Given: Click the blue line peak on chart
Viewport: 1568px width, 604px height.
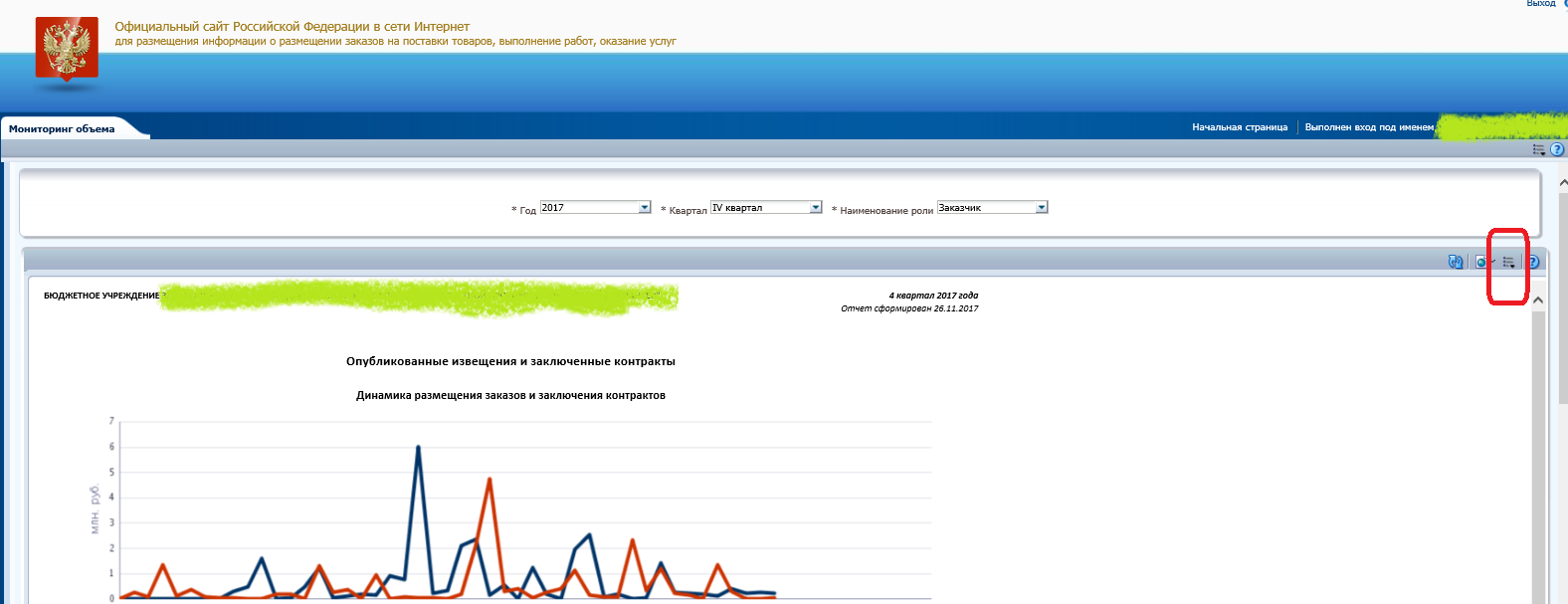Looking at the screenshot, I should pyautogui.click(x=418, y=448).
